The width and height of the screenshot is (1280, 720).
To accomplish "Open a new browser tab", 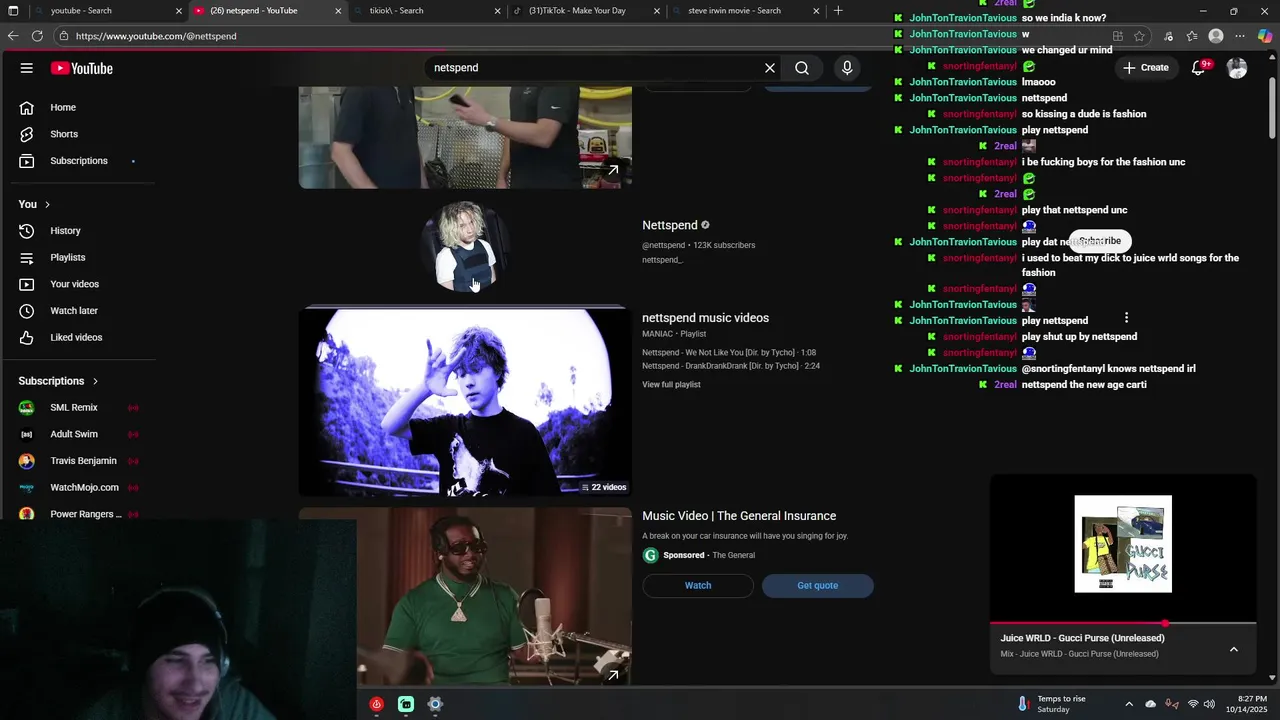I will coord(838,11).
